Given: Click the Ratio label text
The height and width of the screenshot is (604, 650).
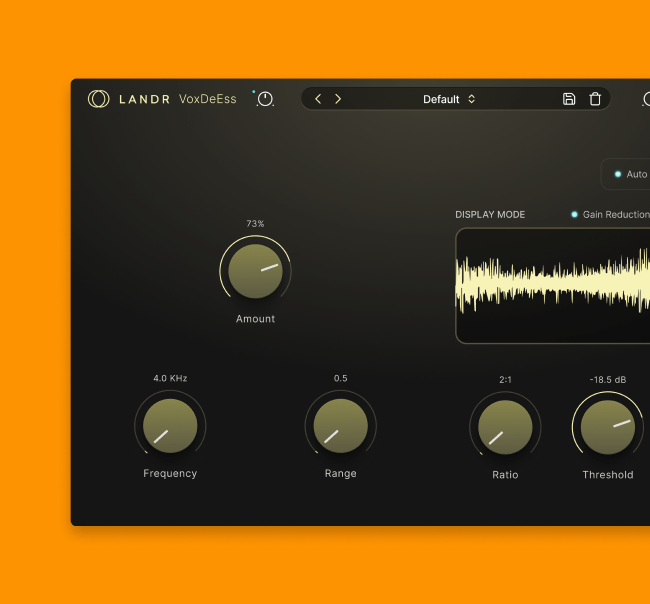Looking at the screenshot, I should point(505,475).
